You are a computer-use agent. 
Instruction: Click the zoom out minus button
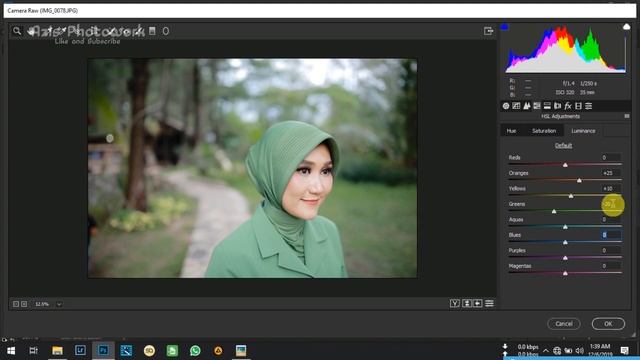click(16, 304)
